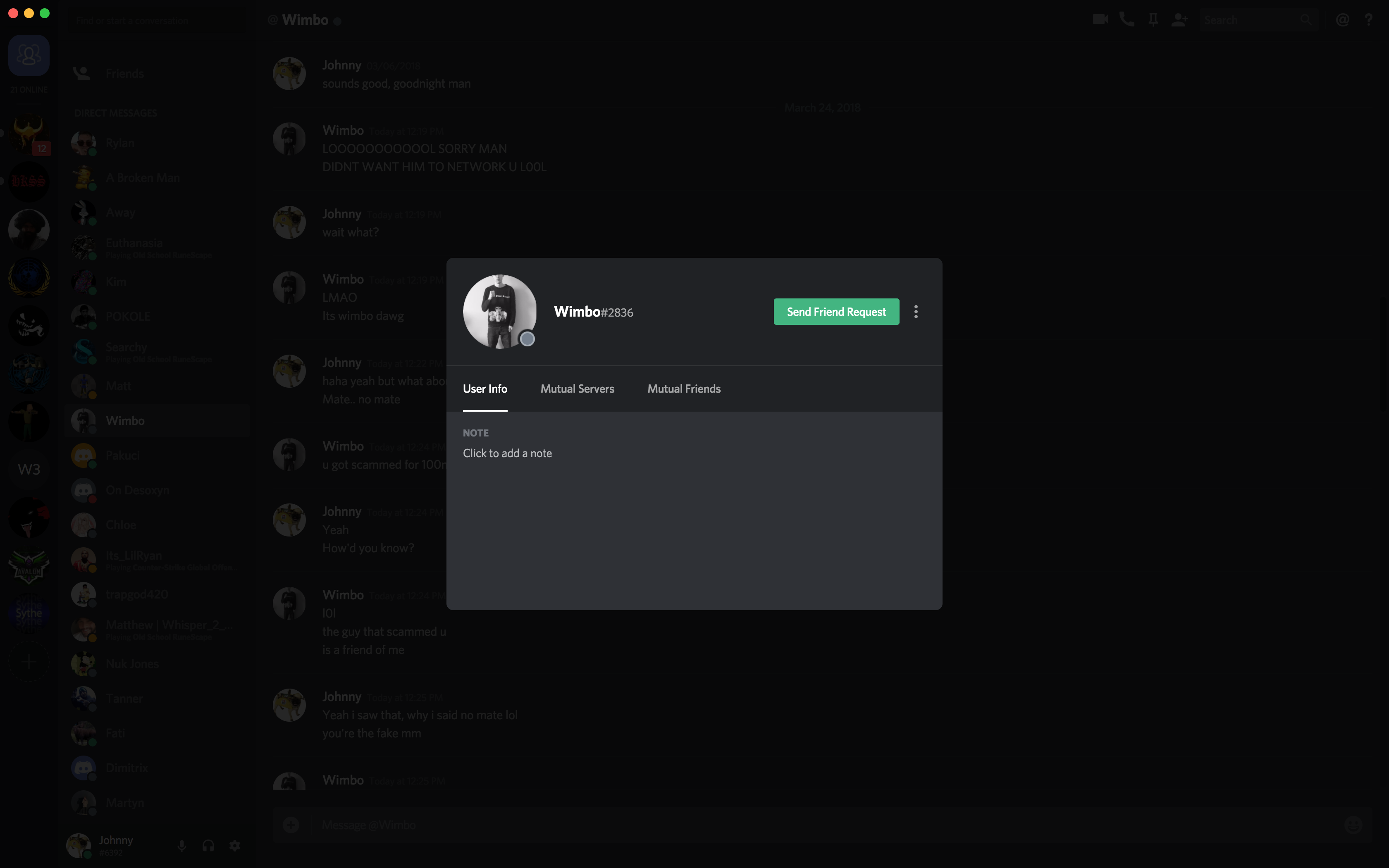Start a voice call icon
The height and width of the screenshot is (868, 1389).
click(1126, 19)
